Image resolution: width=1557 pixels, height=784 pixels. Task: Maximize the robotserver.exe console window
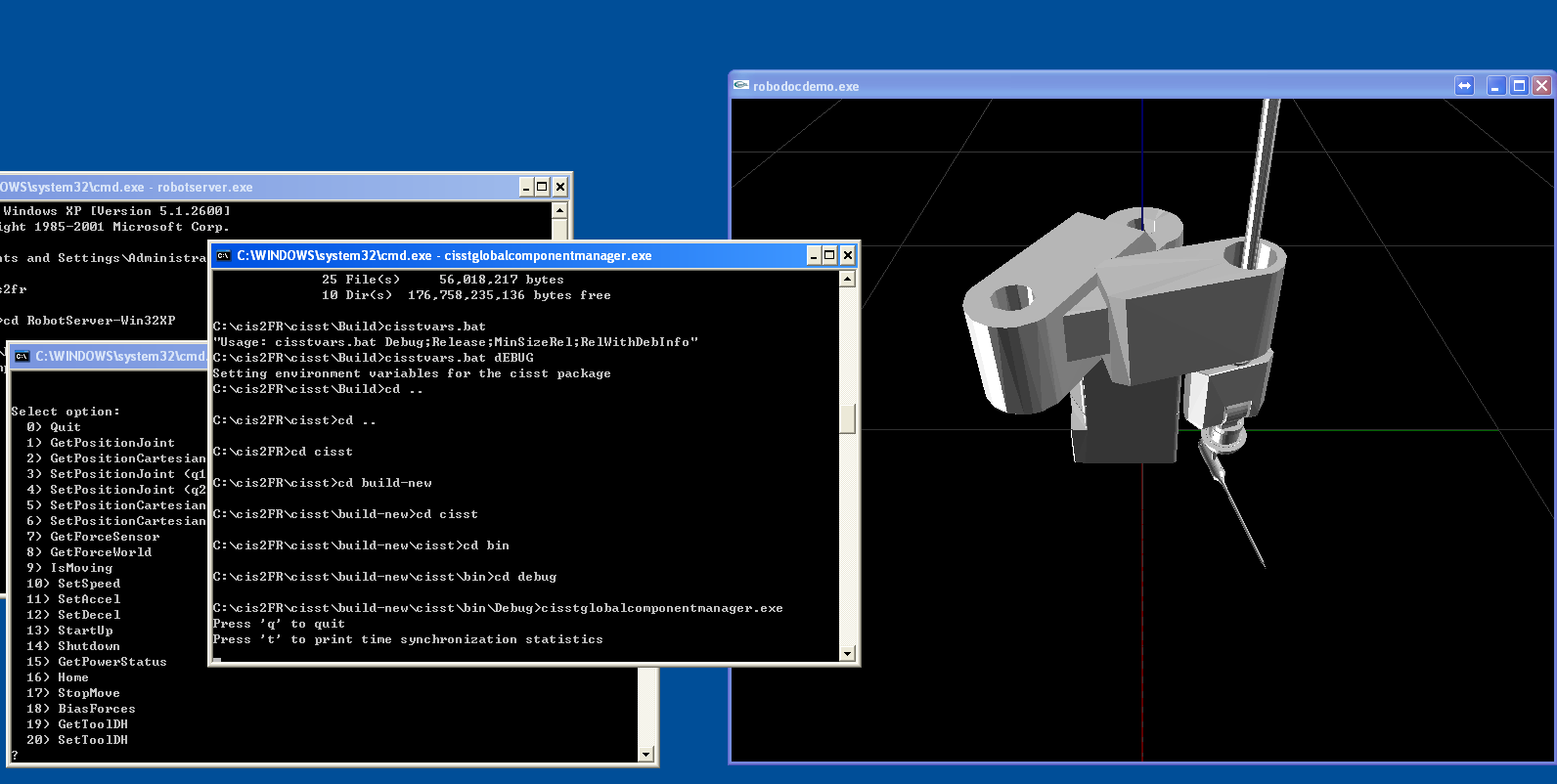543,188
